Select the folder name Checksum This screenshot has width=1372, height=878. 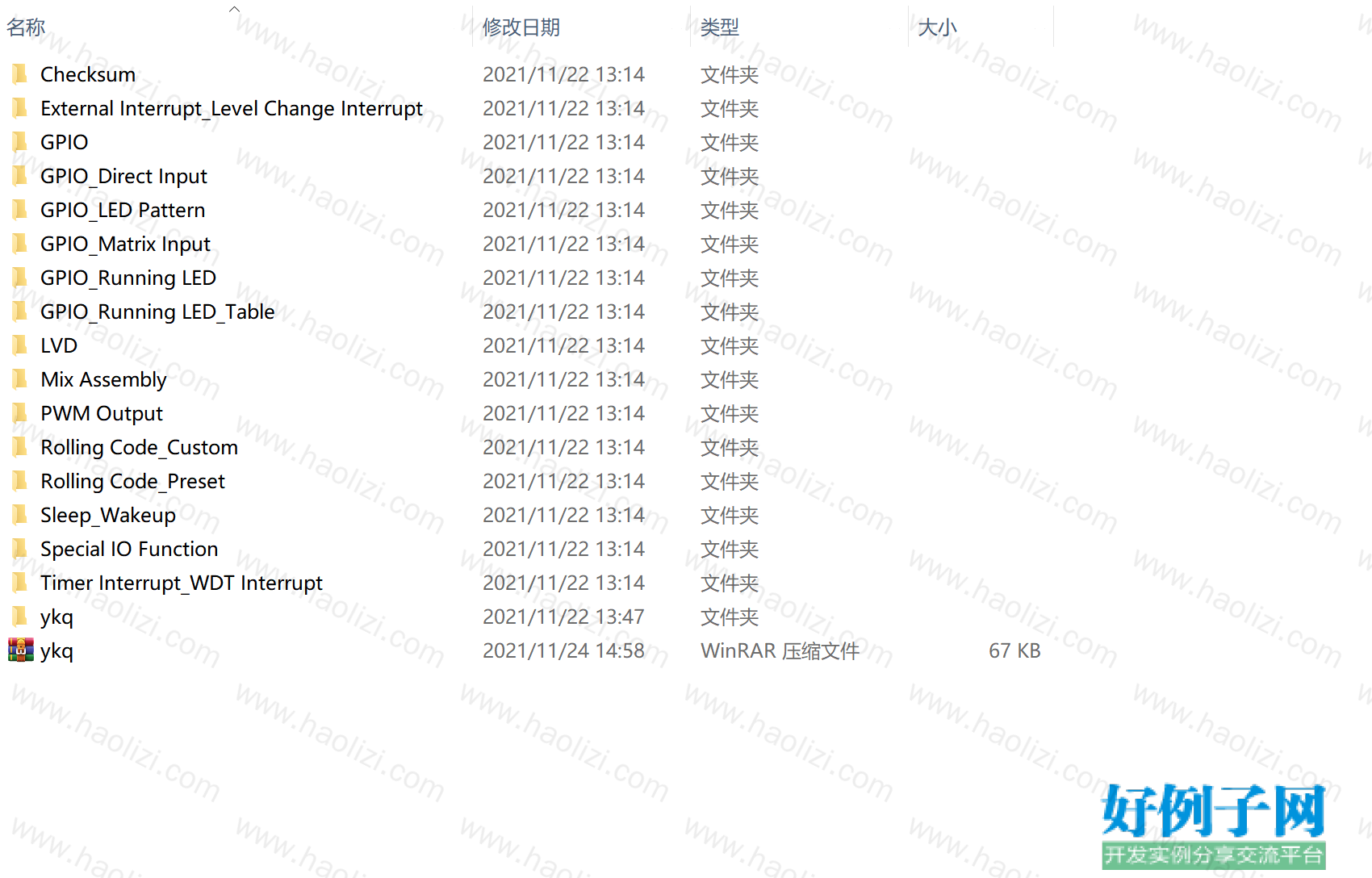click(88, 74)
